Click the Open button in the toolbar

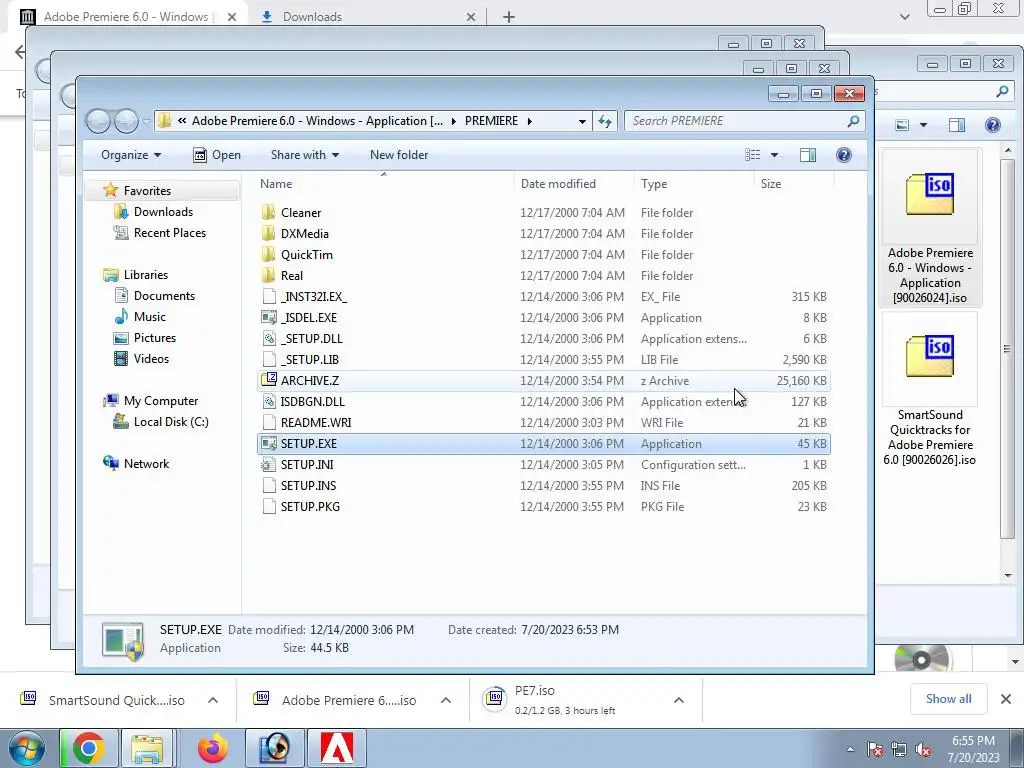click(x=217, y=155)
